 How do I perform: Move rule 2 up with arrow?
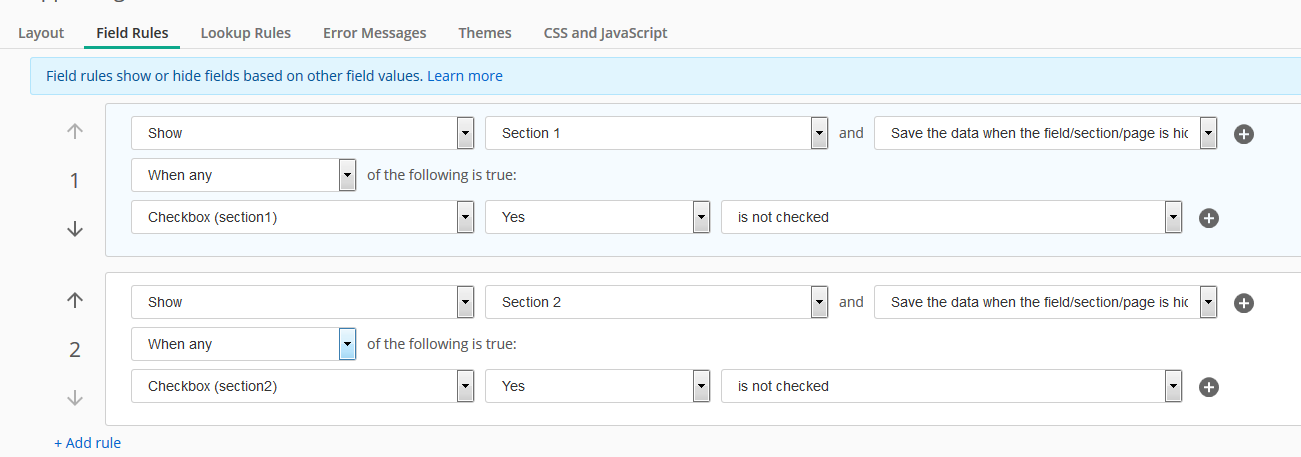(75, 300)
